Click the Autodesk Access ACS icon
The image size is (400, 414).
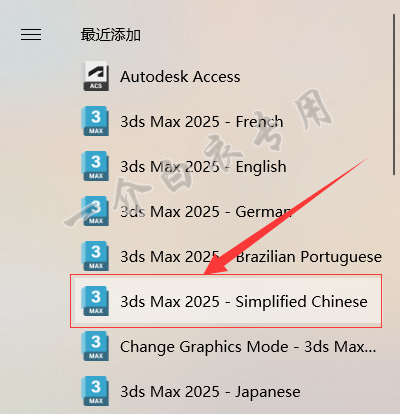pos(96,76)
